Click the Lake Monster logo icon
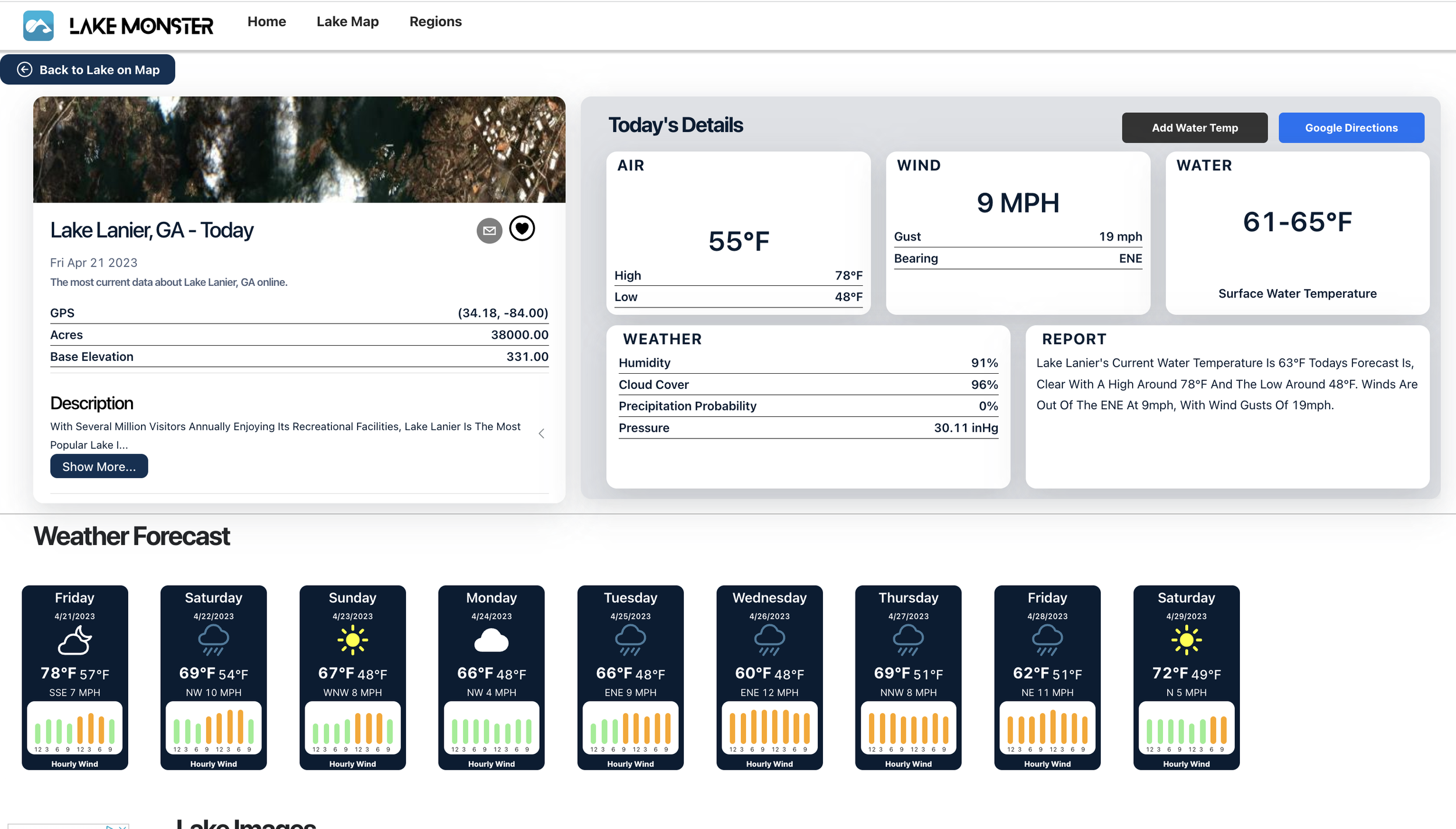Viewport: 1456px width, 829px height. [38, 26]
